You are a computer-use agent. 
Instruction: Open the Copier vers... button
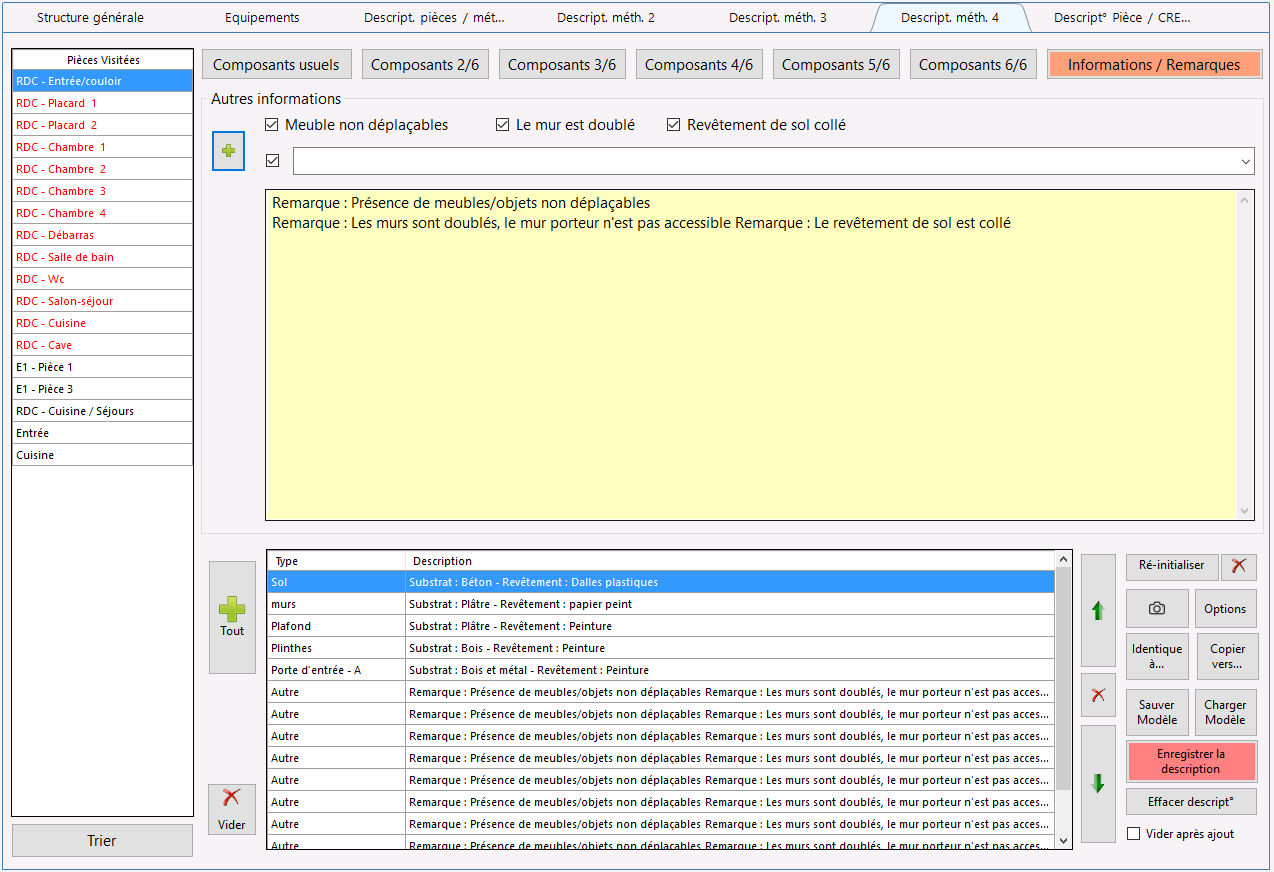(1227, 656)
